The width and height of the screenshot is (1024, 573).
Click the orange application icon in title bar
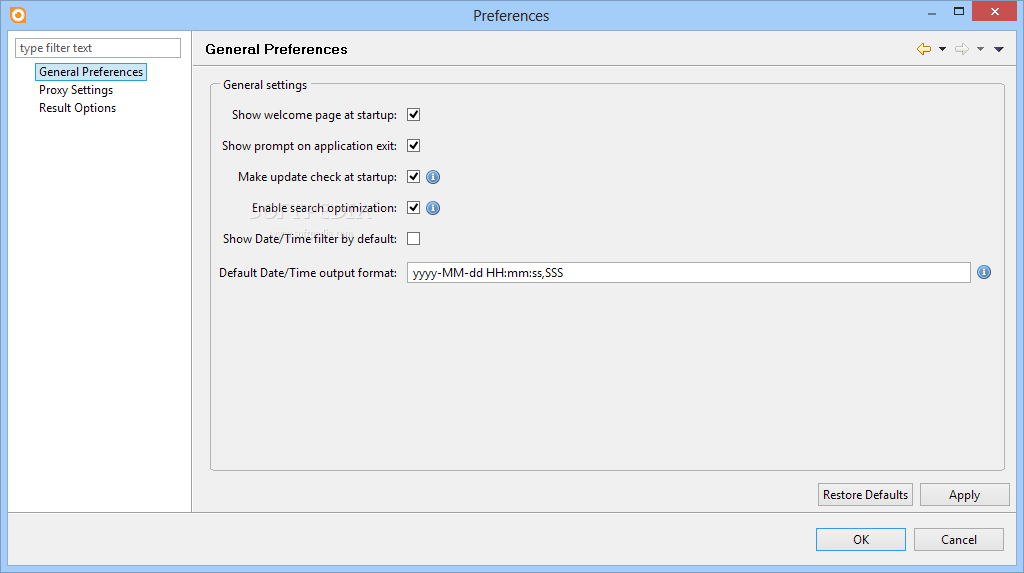(x=18, y=14)
